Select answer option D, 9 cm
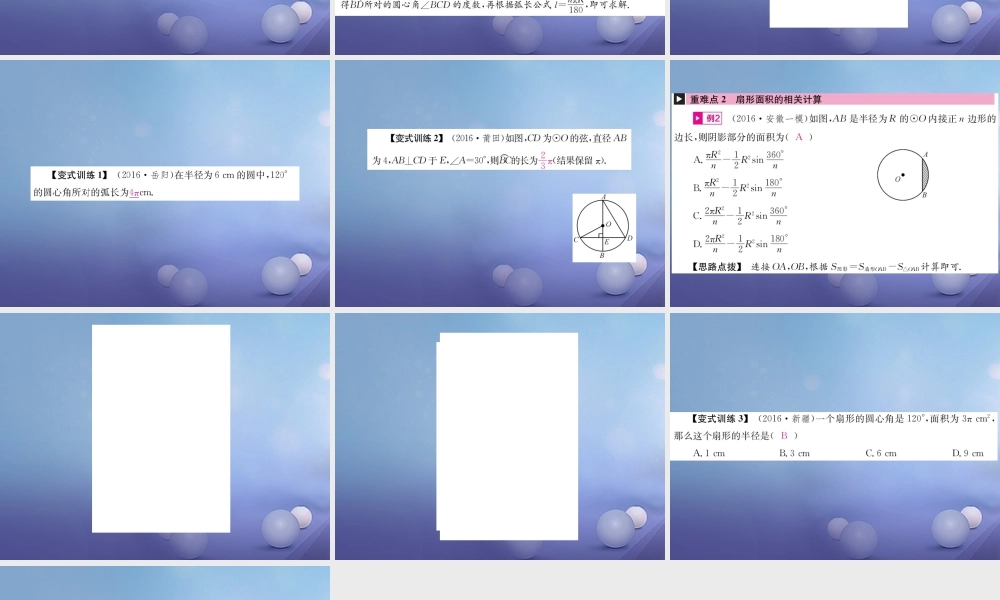The image size is (1000, 600). pos(967,451)
